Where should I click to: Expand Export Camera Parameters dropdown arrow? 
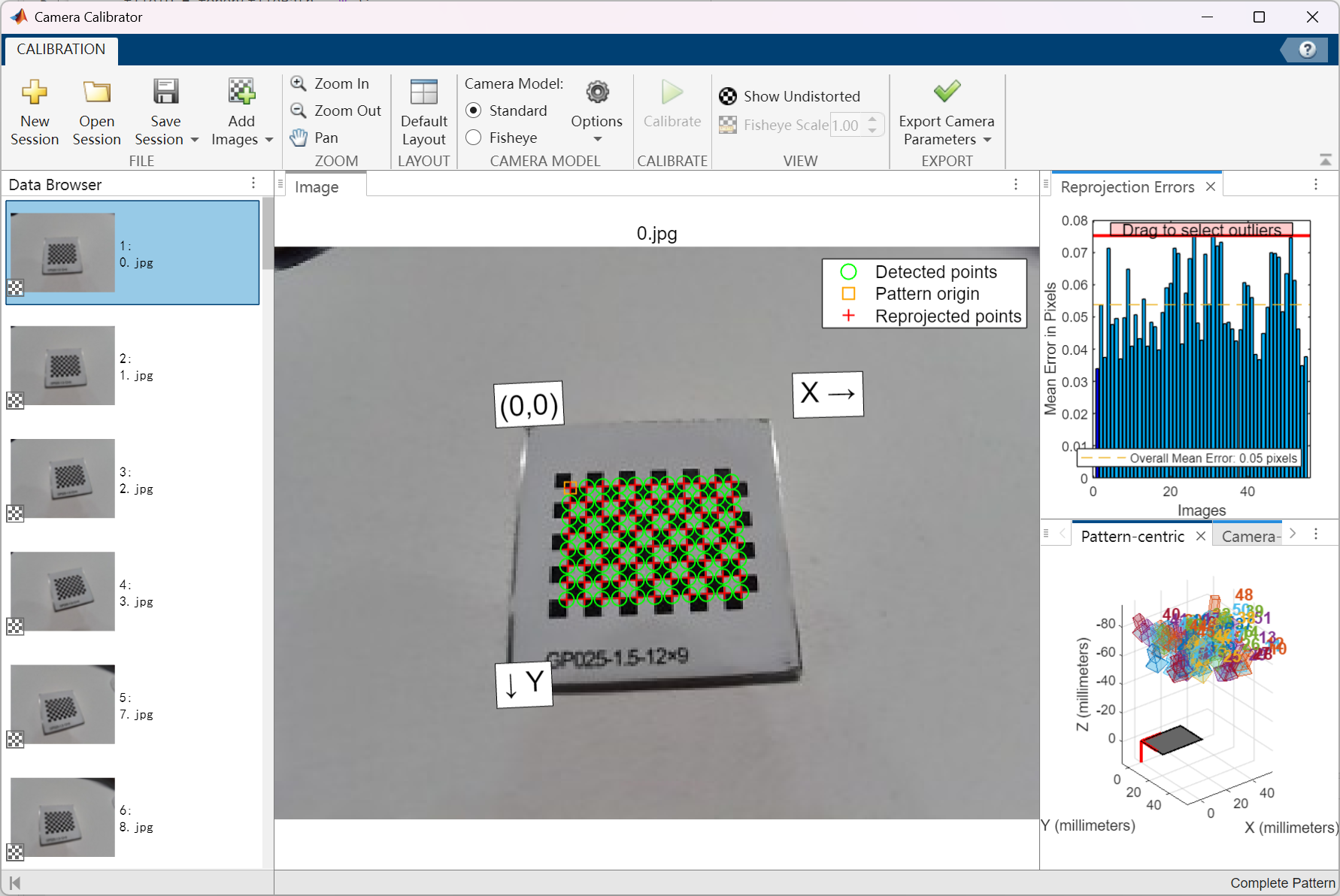(987, 140)
